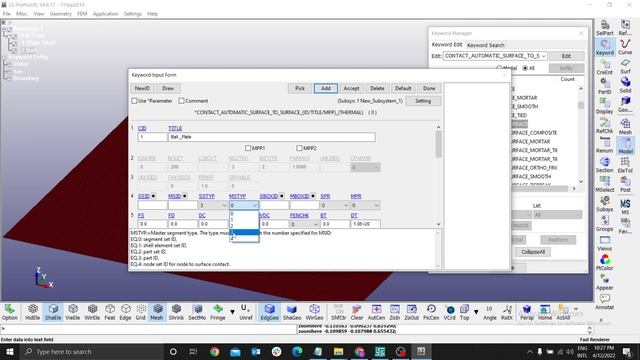Screen dimensions: 640x360
Task: Enable Use *Parameter checkbox
Action: (134, 101)
